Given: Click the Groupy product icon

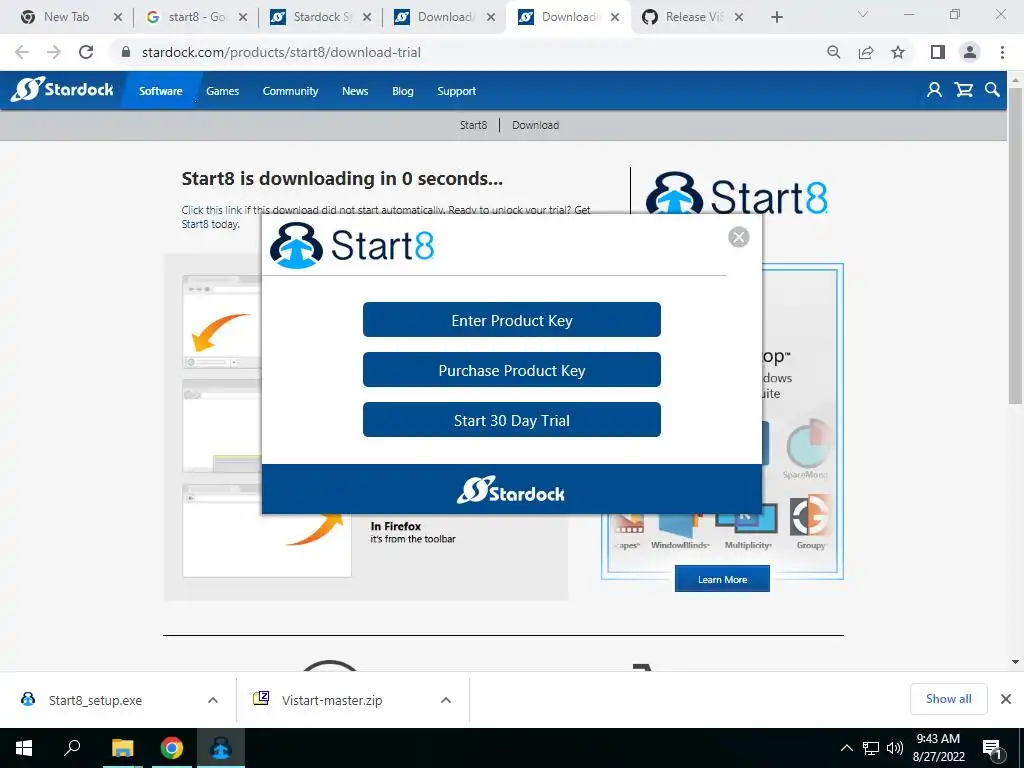Looking at the screenshot, I should pos(810,522).
